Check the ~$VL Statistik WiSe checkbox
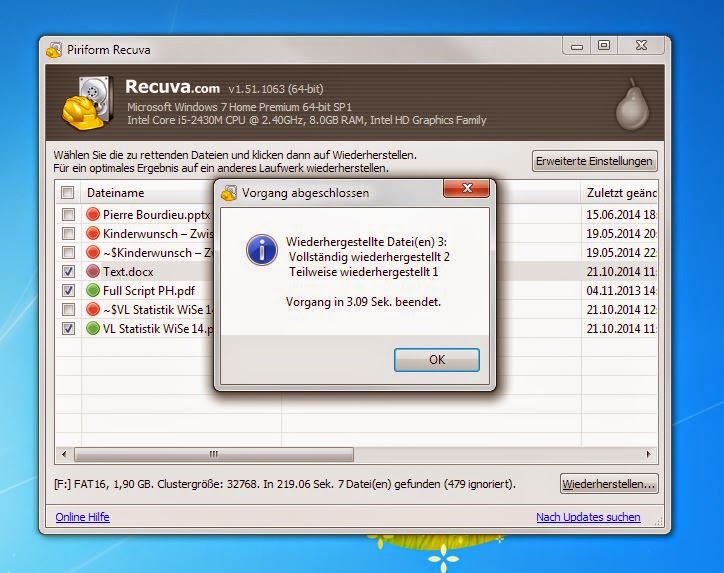This screenshot has width=724, height=573. [x=68, y=309]
